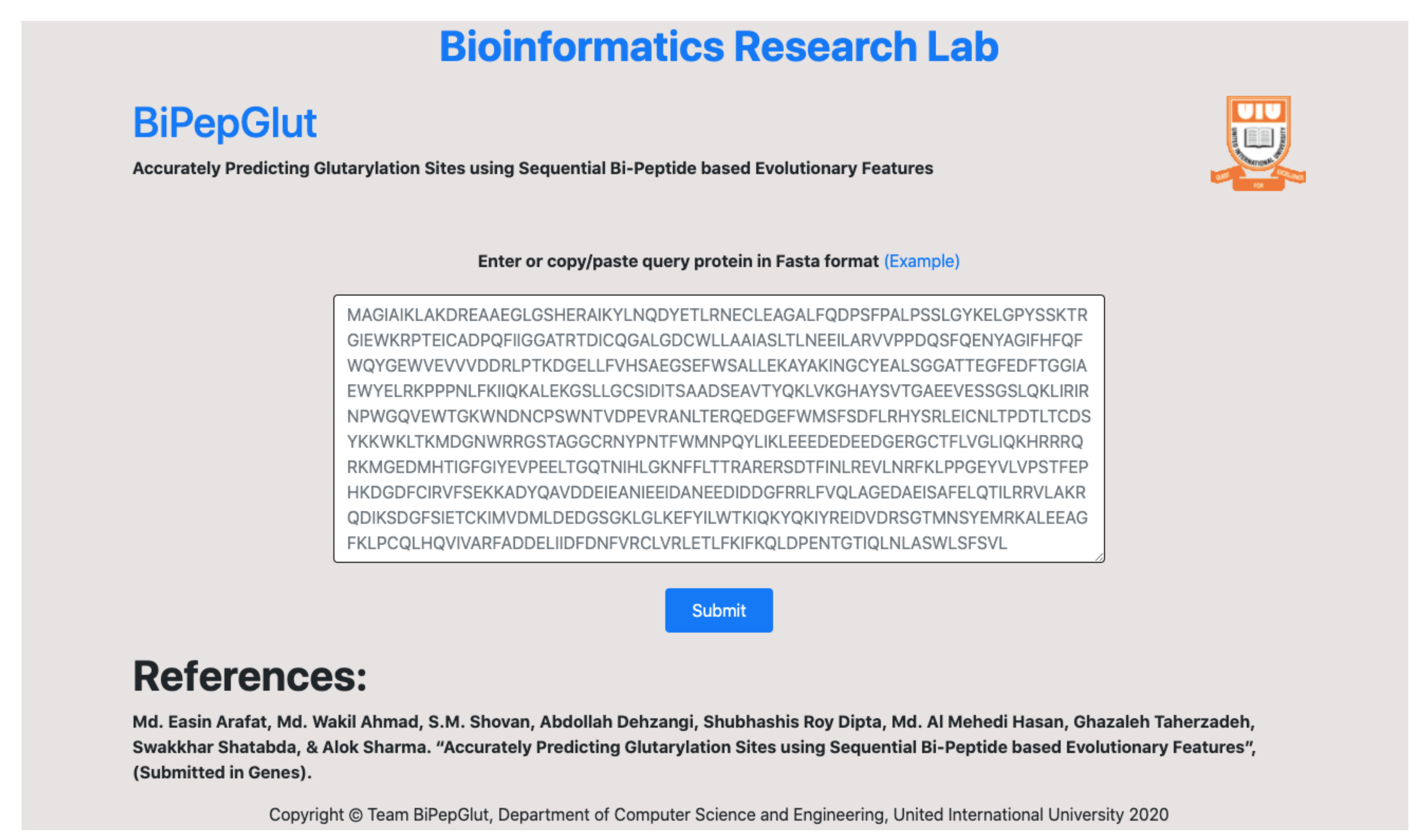
Task: Click the Enter or copy/paste query prompt label
Action: click(677, 261)
